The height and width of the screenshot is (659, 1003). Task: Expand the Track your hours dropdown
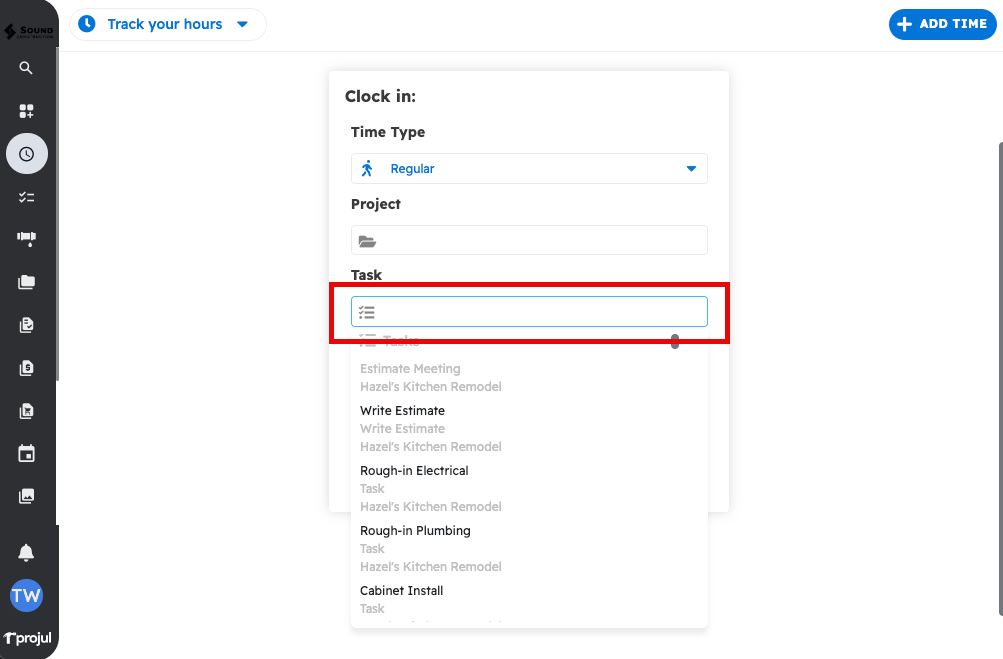[x=166, y=24]
